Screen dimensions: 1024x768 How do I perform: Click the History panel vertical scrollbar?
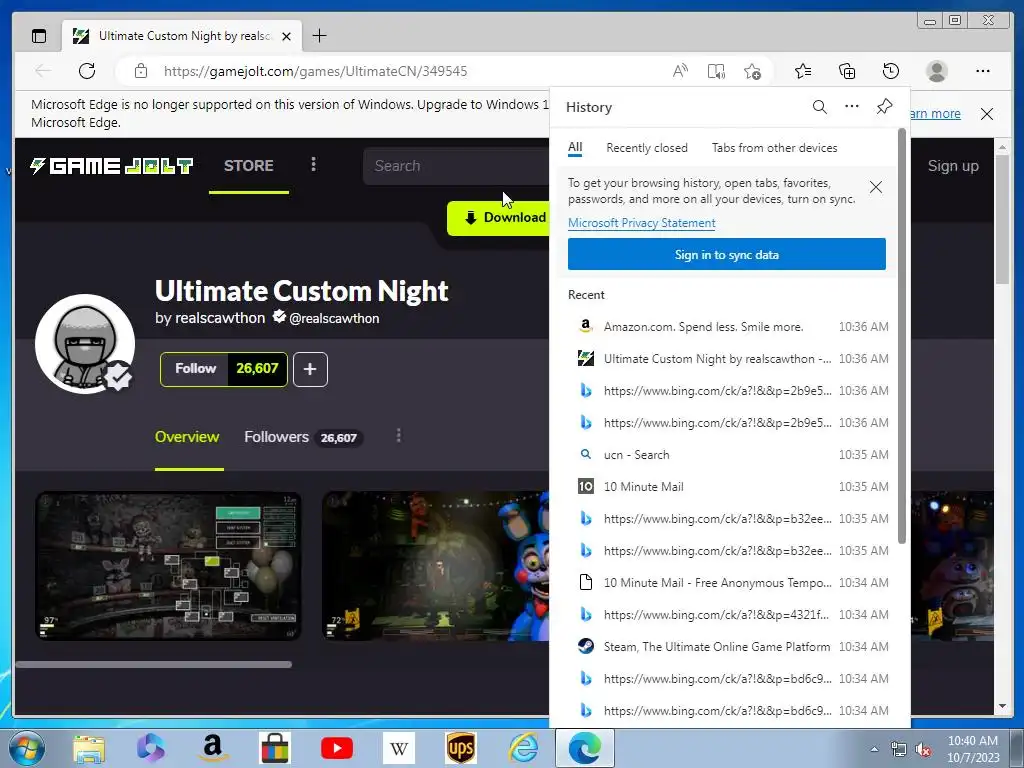click(902, 336)
